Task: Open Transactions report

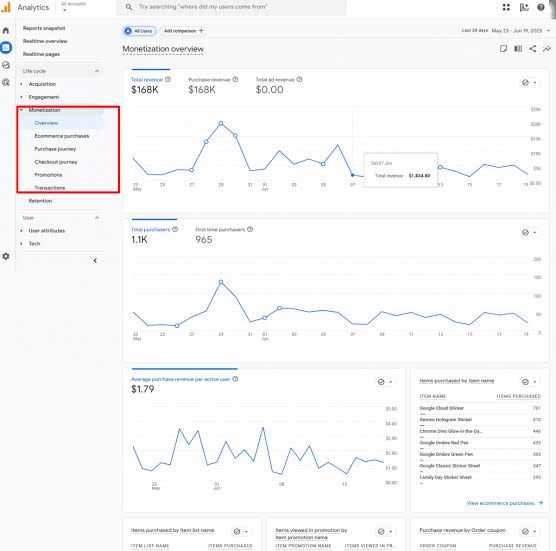Action: coord(50,188)
